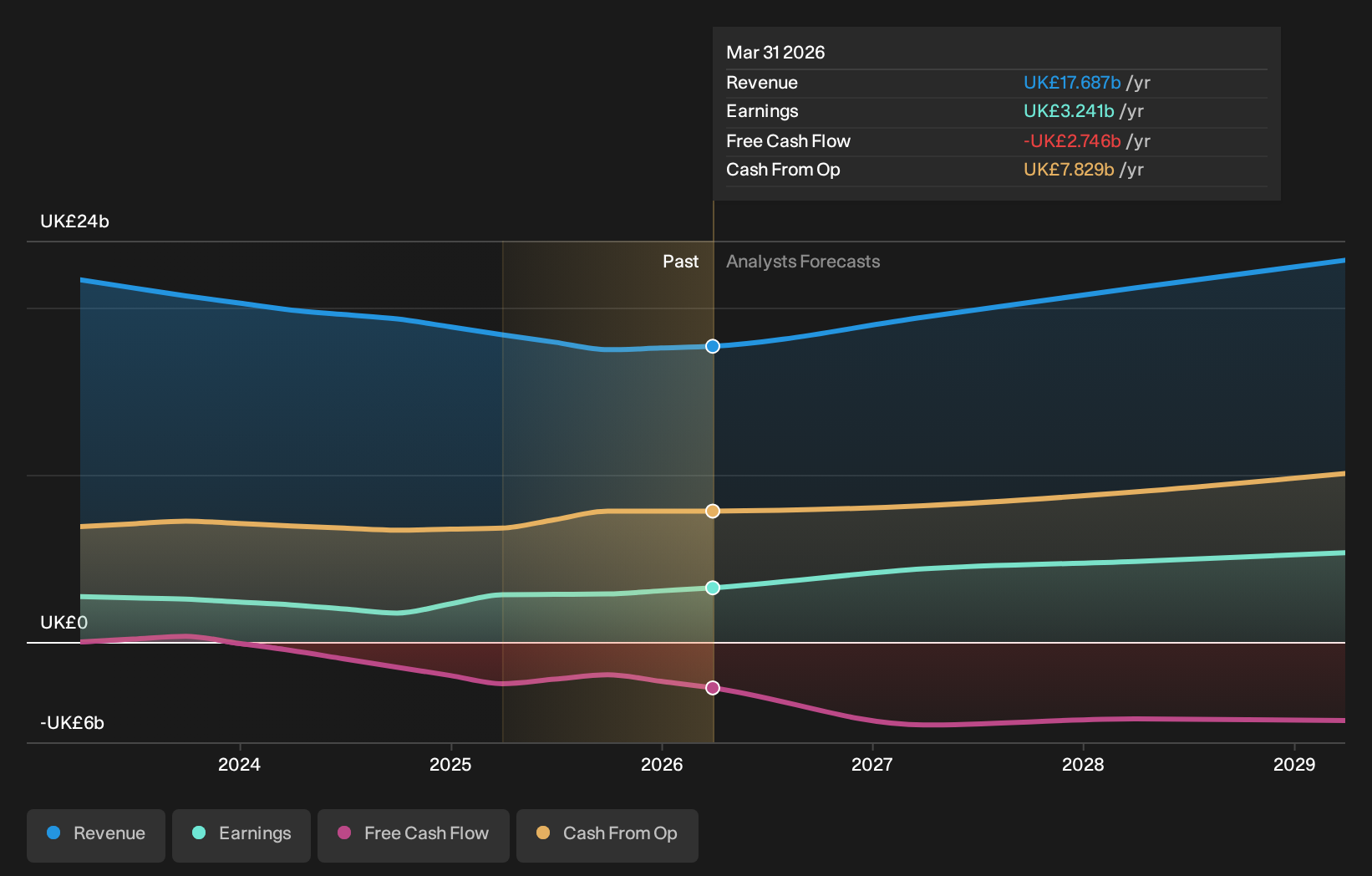Click the -UK£2.746b free cash flow value

(1072, 141)
